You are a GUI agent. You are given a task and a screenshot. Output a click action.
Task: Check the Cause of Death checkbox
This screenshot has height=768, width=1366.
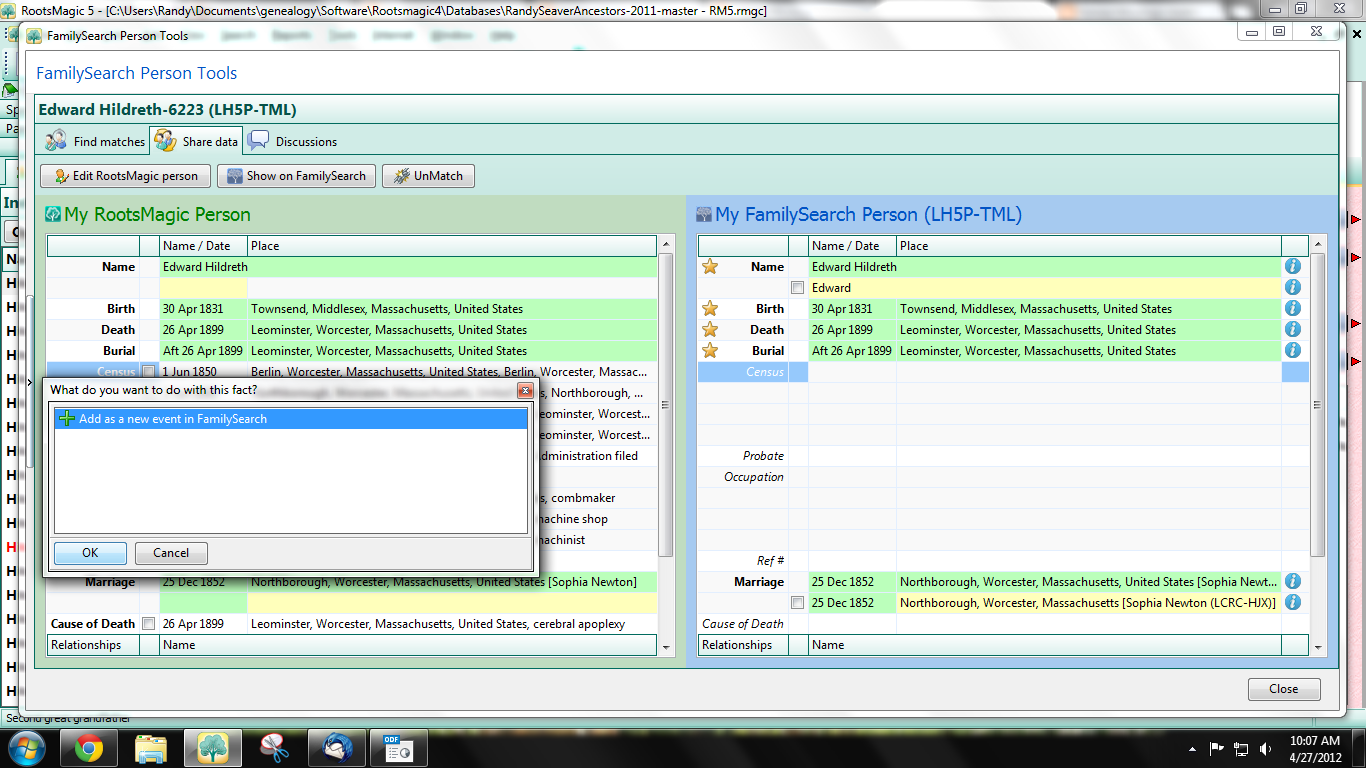click(149, 624)
